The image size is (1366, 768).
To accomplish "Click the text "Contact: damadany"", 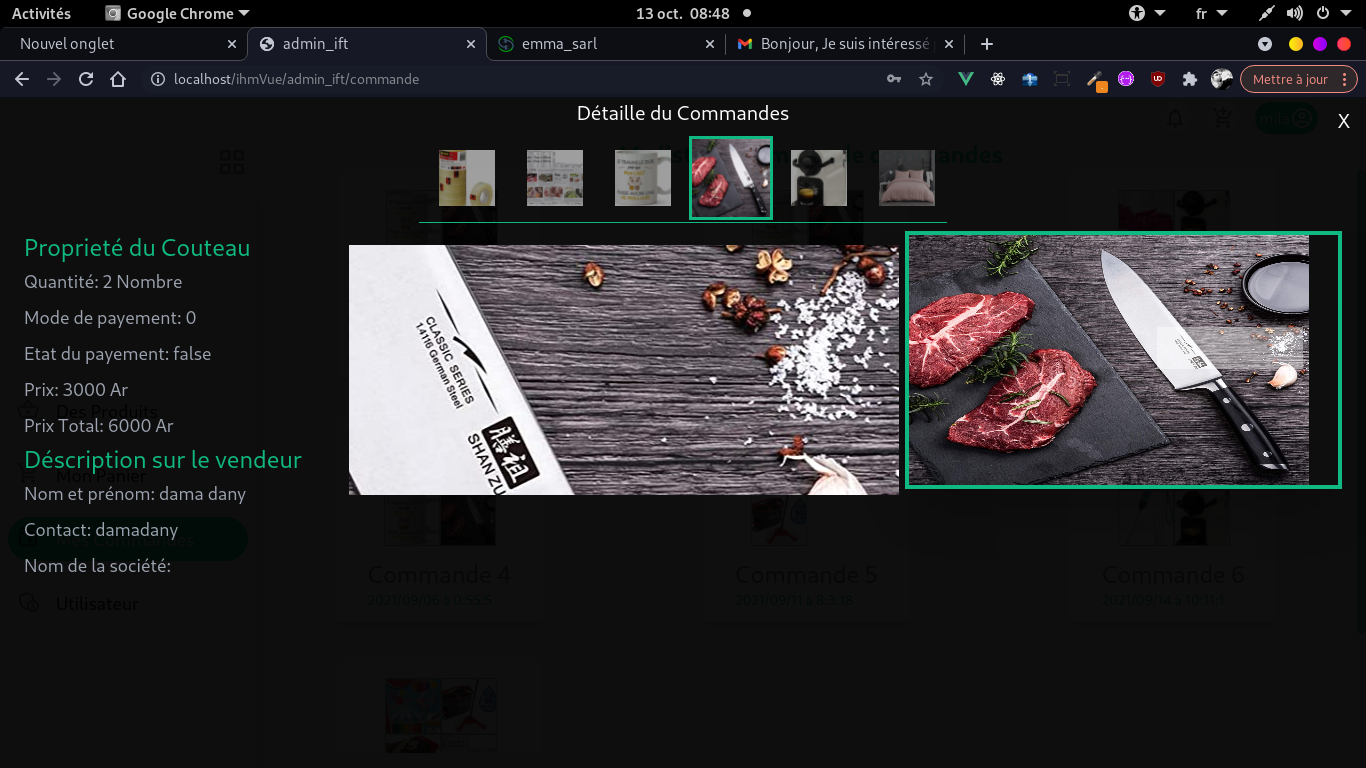I will pyautogui.click(x=101, y=530).
